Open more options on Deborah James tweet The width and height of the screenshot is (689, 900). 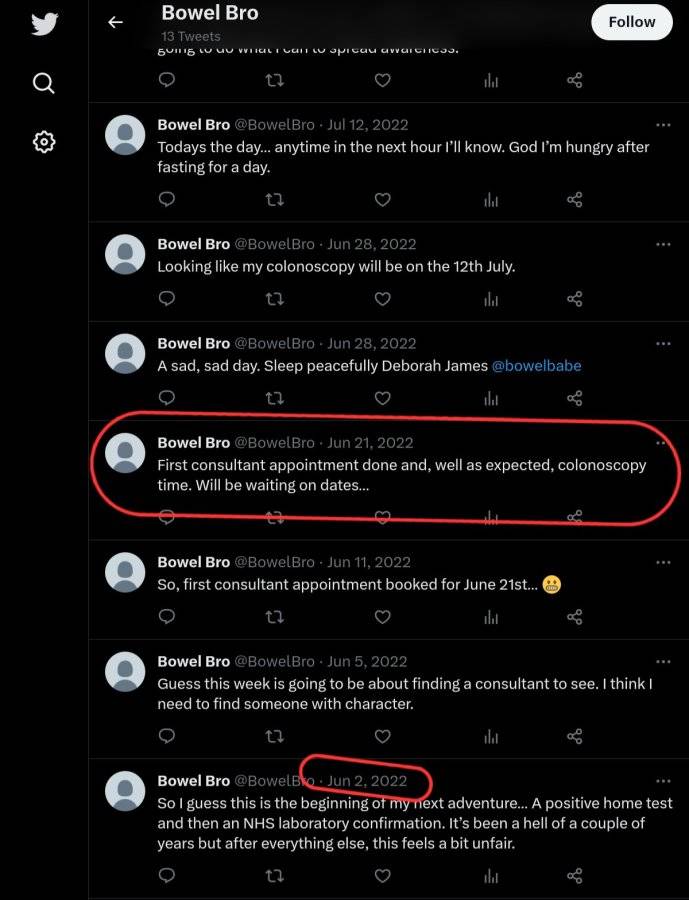663,343
